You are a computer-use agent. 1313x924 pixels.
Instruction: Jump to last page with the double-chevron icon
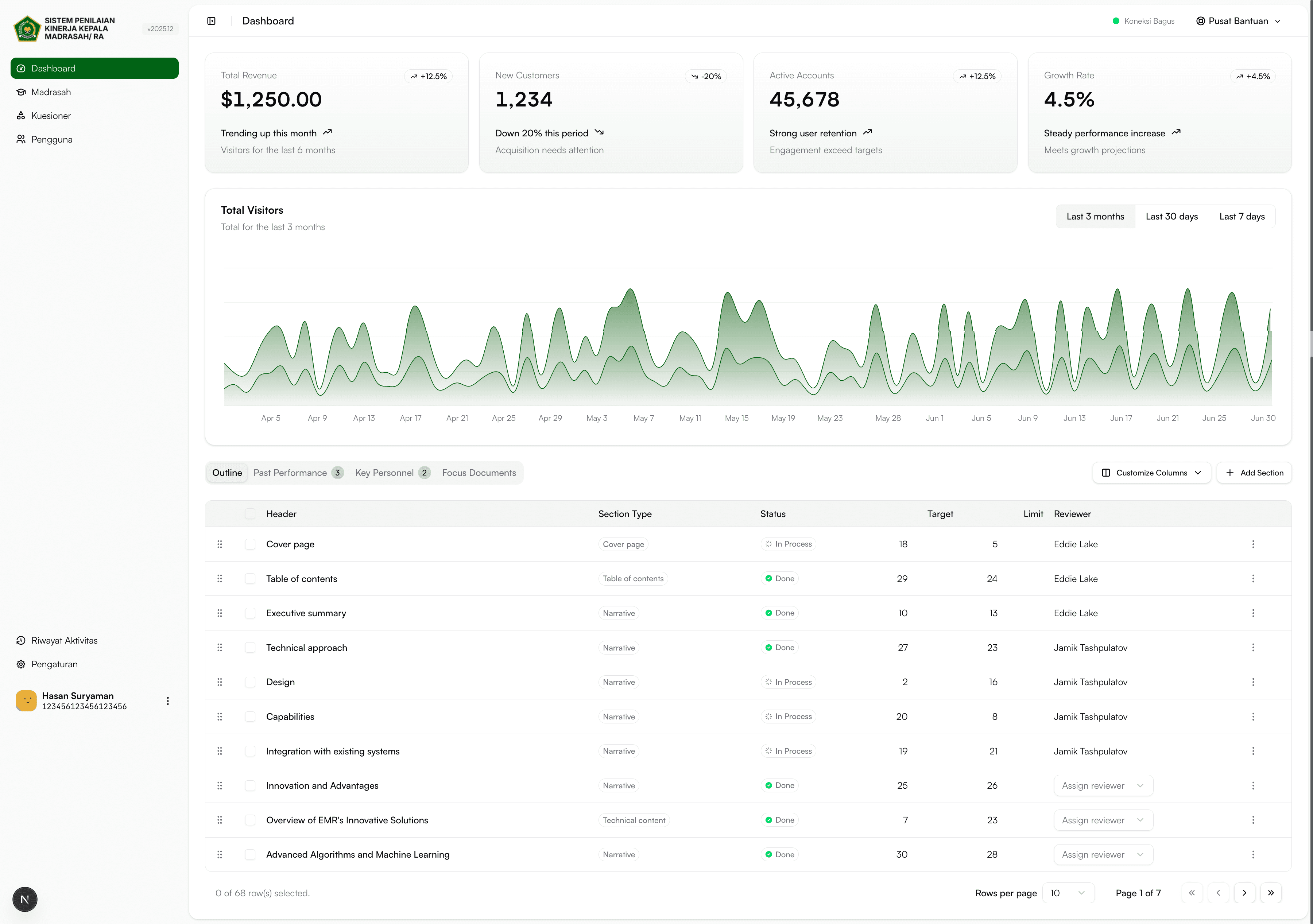coord(1271,893)
